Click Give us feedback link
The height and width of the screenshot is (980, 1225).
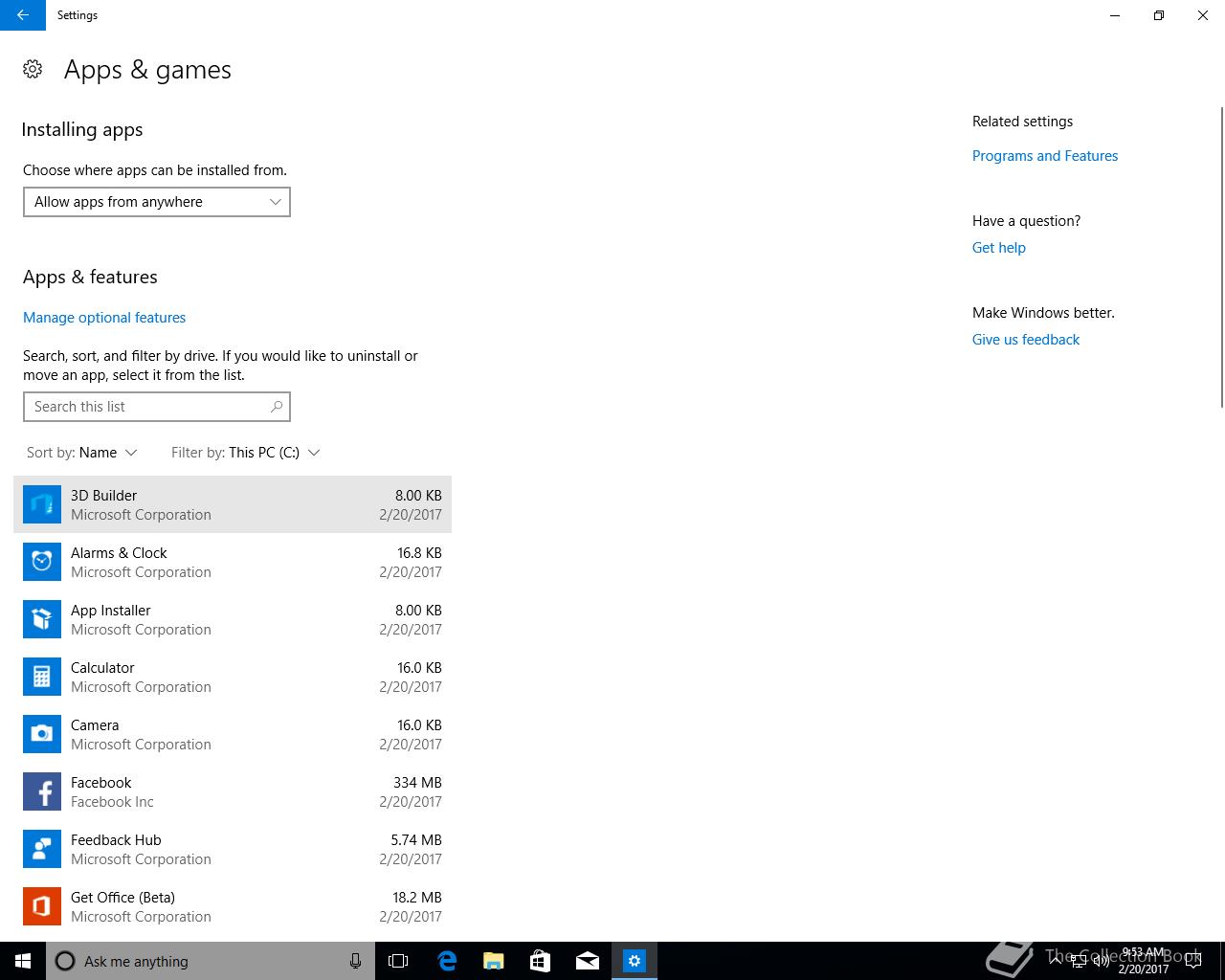[1026, 340]
